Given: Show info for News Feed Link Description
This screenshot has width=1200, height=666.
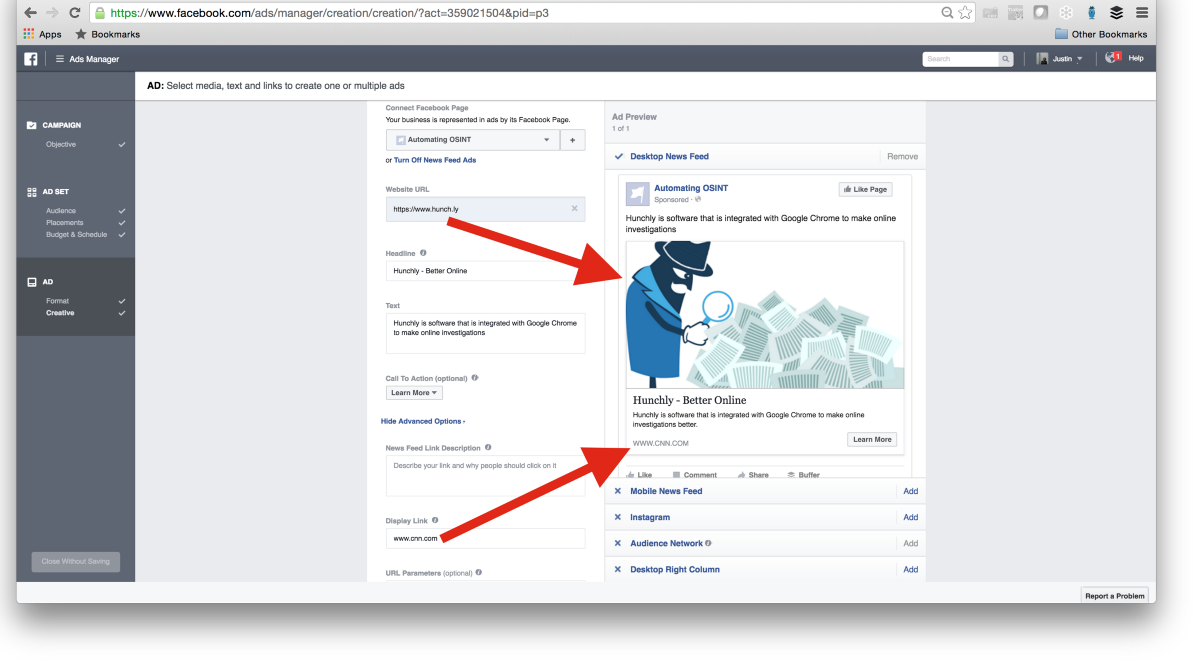Looking at the screenshot, I should pyautogui.click(x=488, y=447).
